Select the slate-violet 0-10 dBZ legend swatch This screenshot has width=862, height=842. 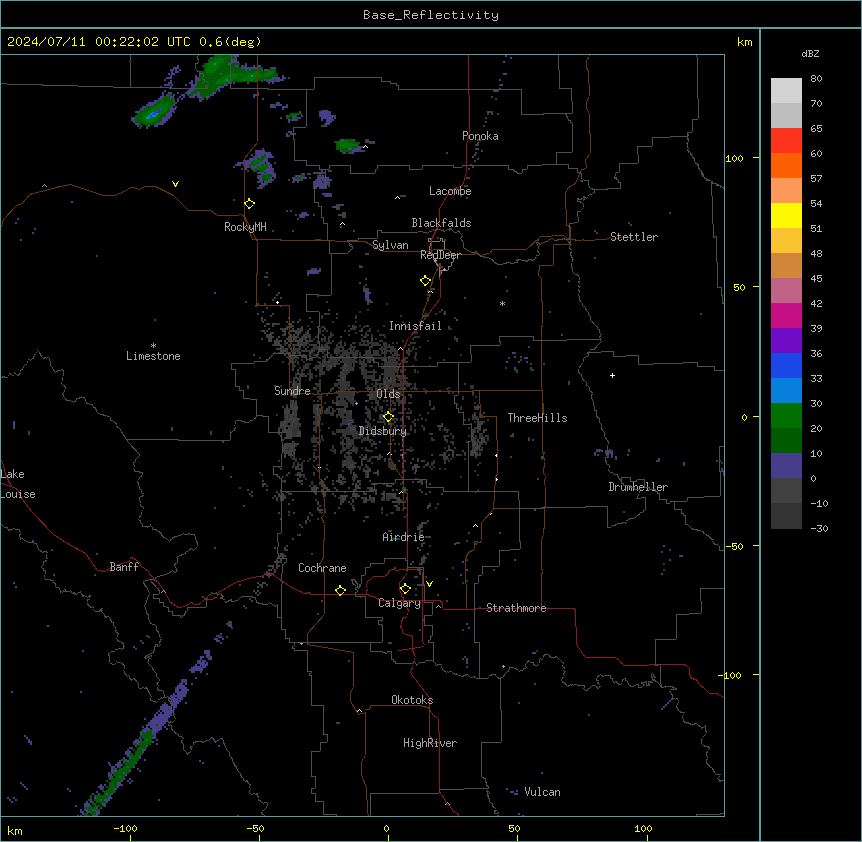[x=786, y=466]
